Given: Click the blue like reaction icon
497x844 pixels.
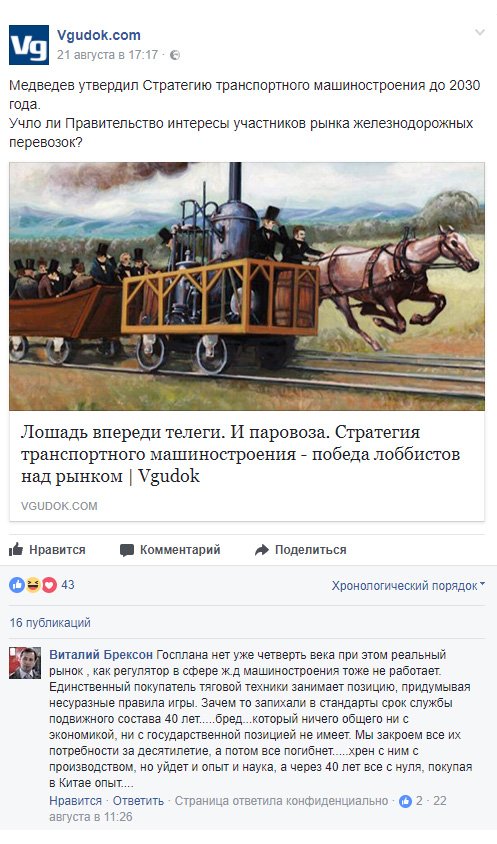Looking at the screenshot, I should click(17, 585).
